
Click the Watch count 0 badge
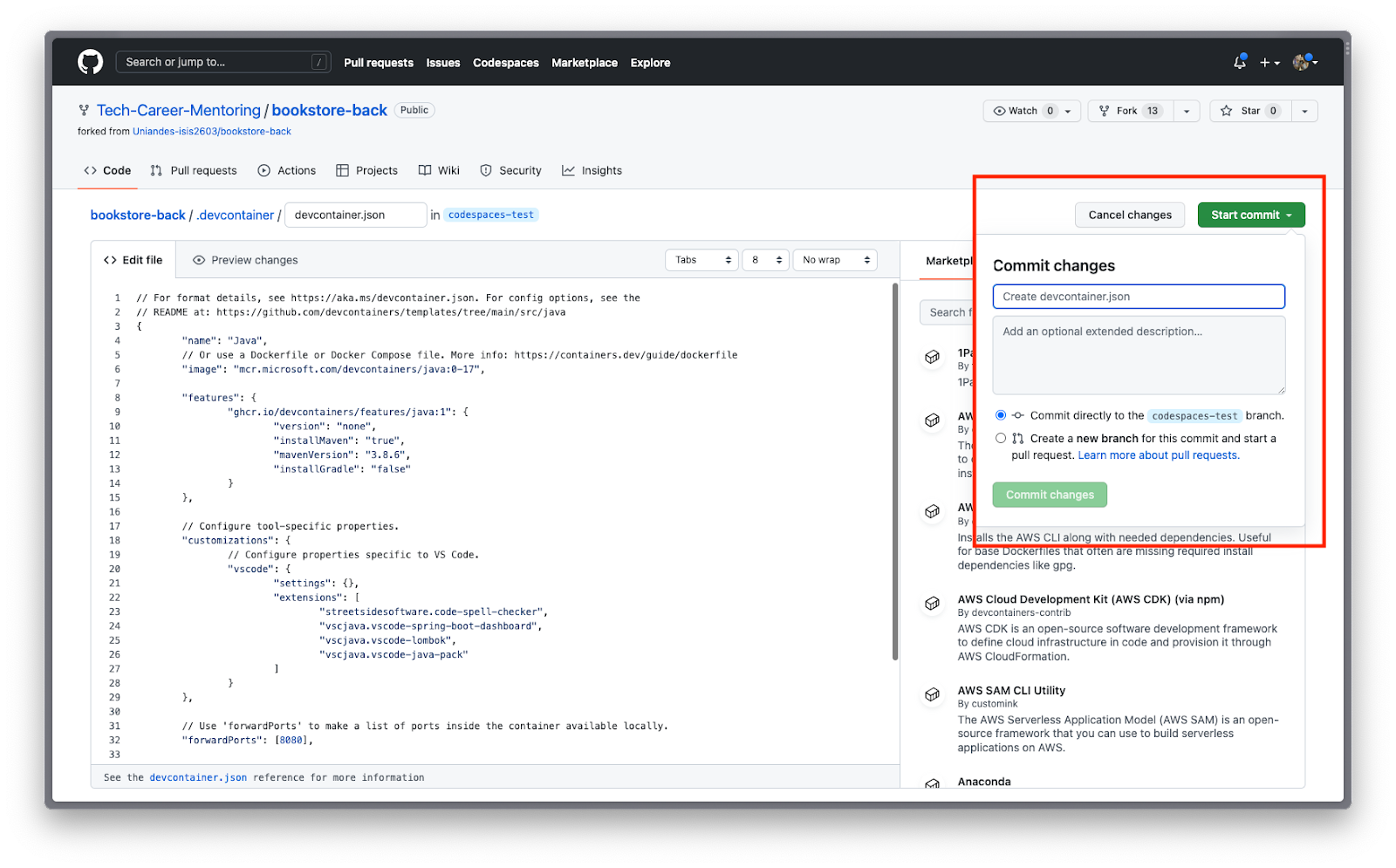[x=1050, y=111]
